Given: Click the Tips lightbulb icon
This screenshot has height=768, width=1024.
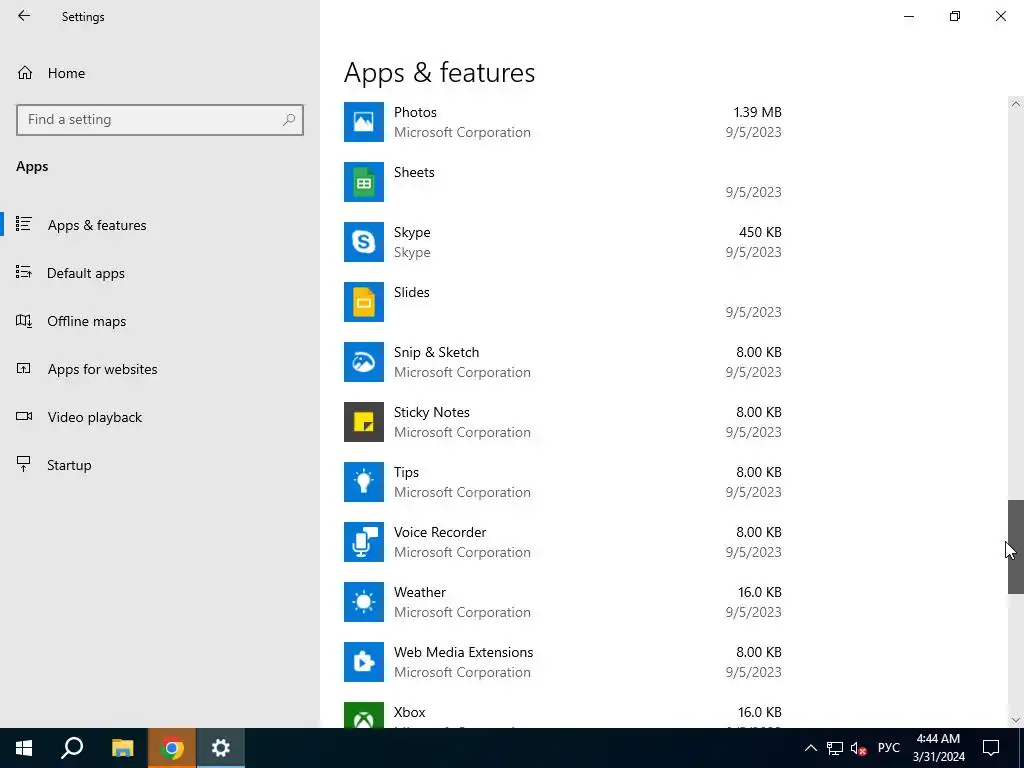Looking at the screenshot, I should 364,483.
